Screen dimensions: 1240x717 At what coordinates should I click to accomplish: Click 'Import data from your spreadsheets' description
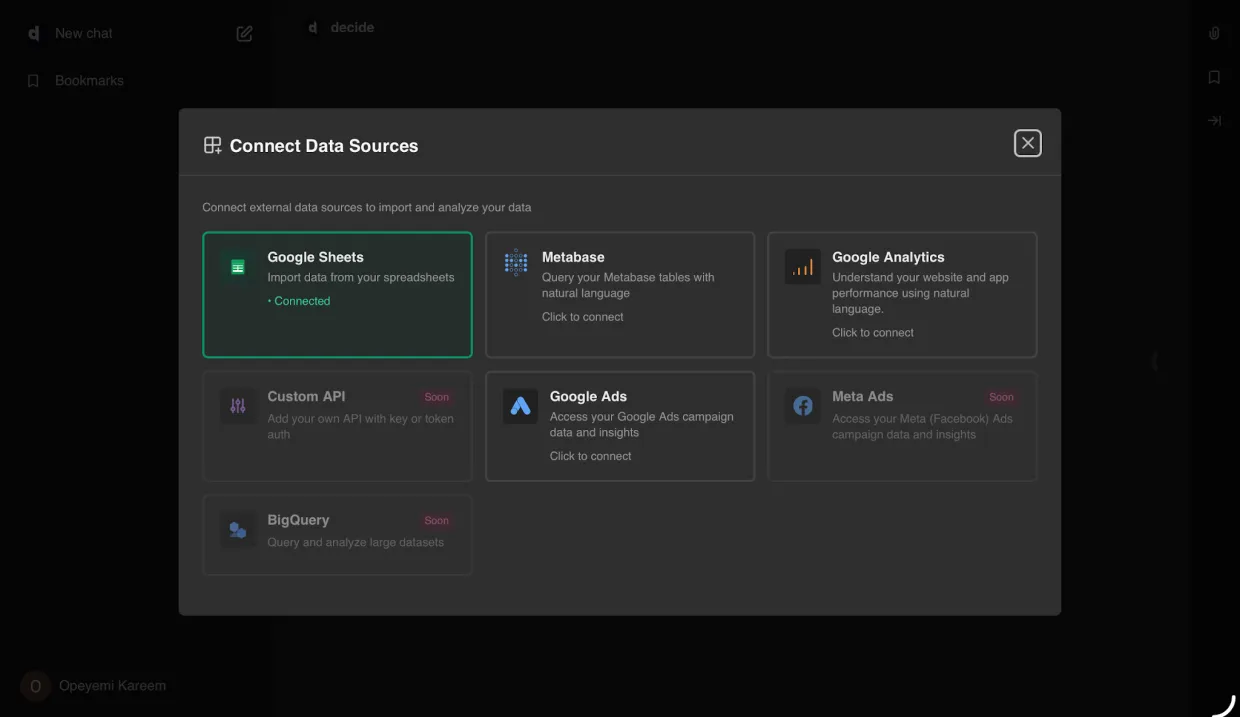tap(360, 278)
